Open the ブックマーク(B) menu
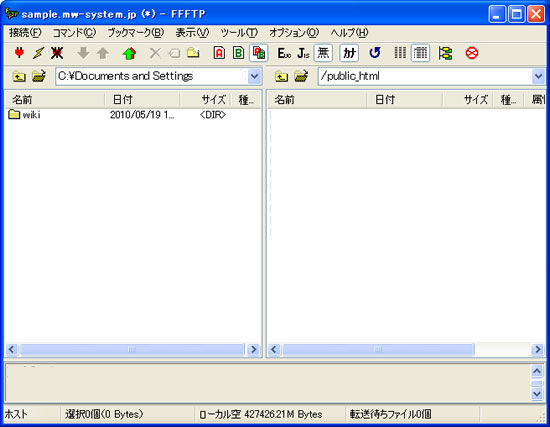550x427 pixels. tap(135, 33)
